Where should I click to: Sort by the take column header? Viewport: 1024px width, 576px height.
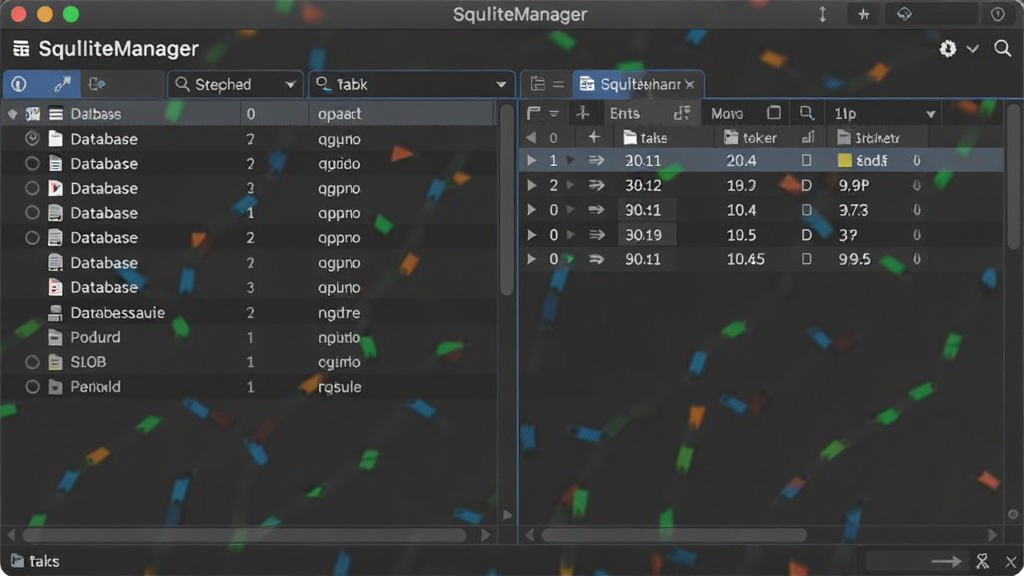[x=645, y=138]
